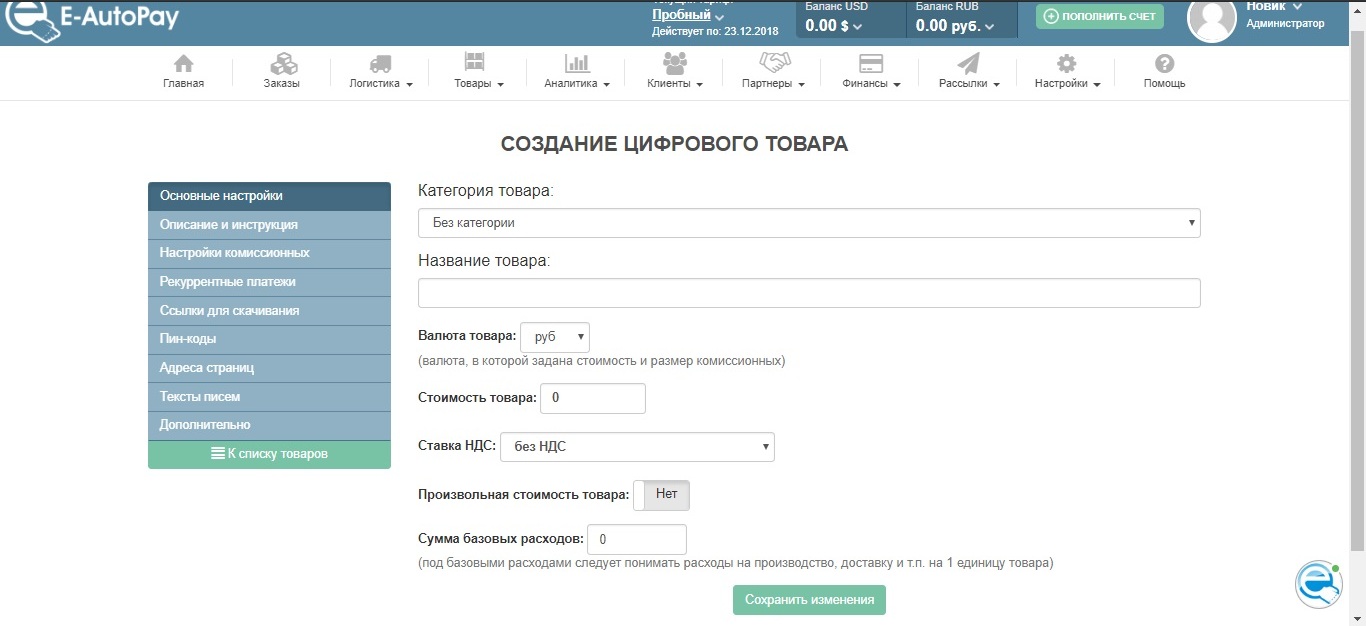Toggle Произвольная стоимость товара switch
The image size is (1366, 626).
(662, 495)
